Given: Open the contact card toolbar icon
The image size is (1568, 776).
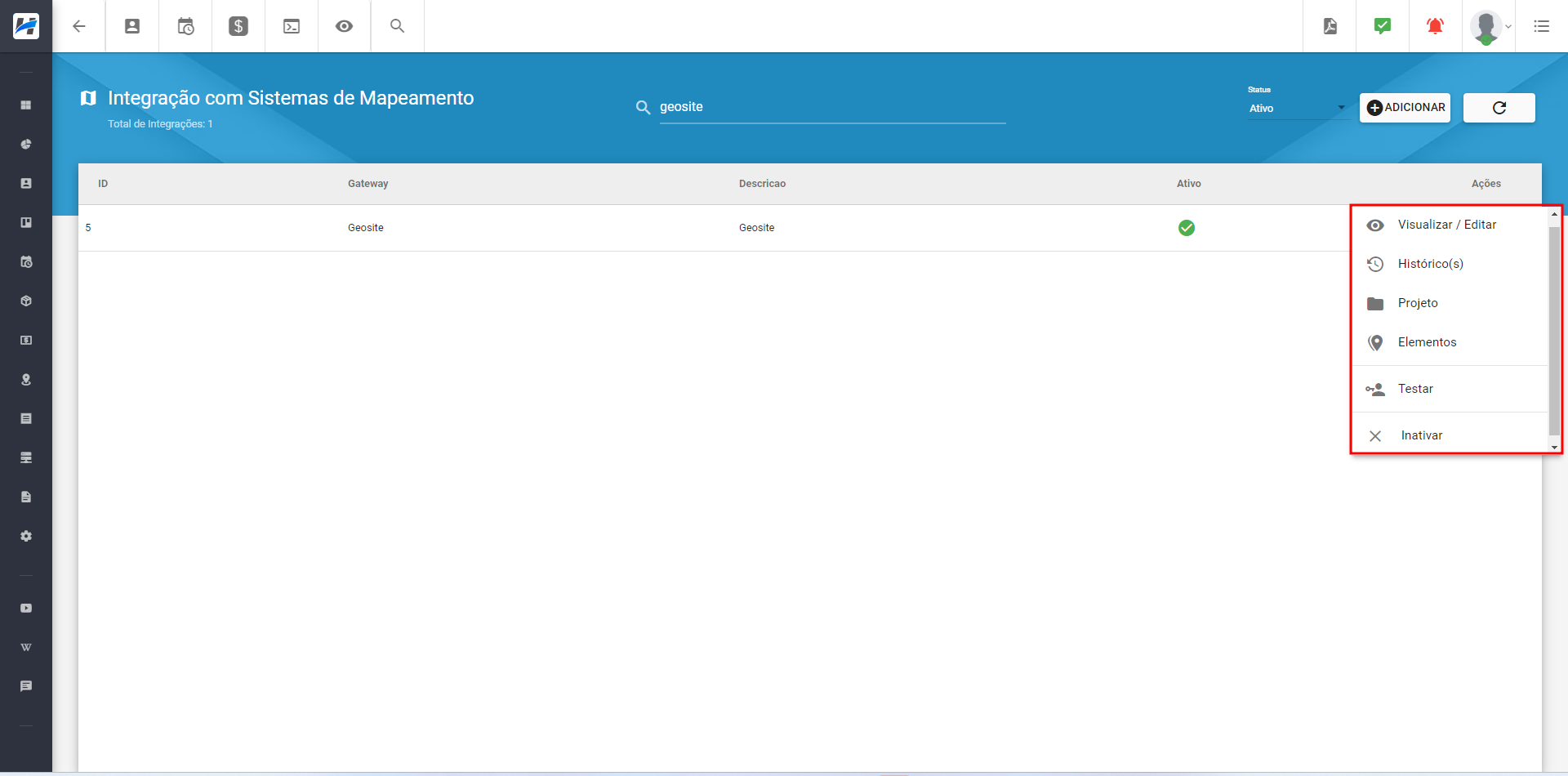Looking at the screenshot, I should pyautogui.click(x=132, y=26).
